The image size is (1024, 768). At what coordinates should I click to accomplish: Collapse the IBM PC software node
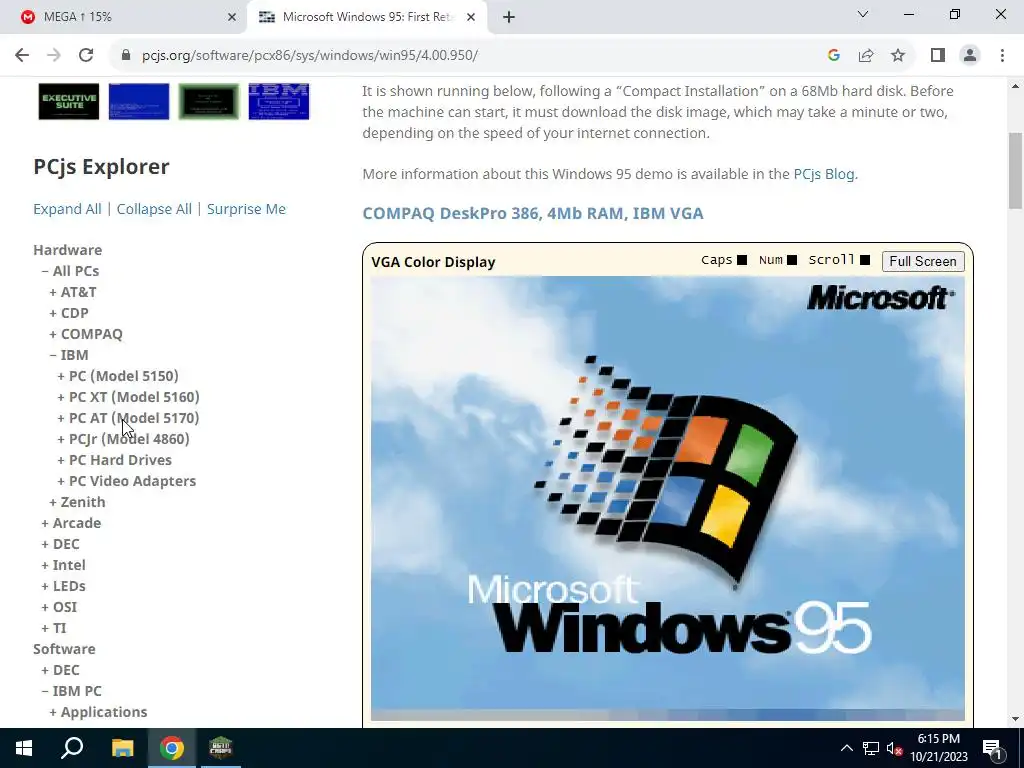71,691
